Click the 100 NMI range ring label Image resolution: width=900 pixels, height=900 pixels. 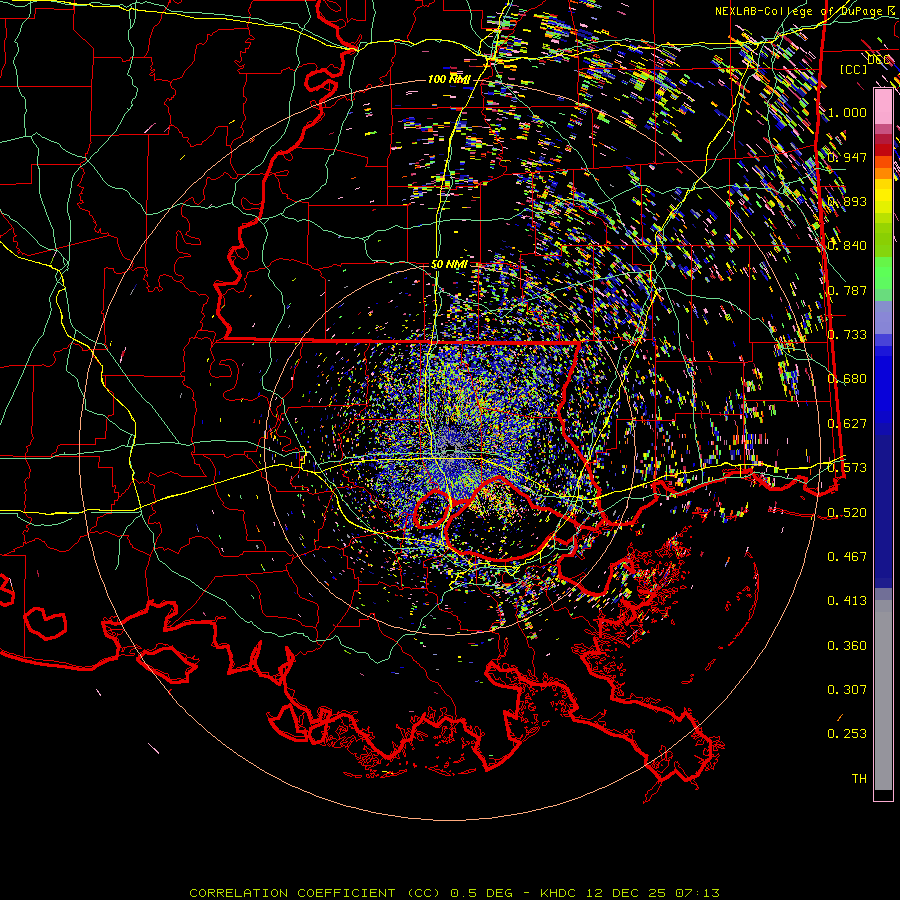tap(449, 79)
